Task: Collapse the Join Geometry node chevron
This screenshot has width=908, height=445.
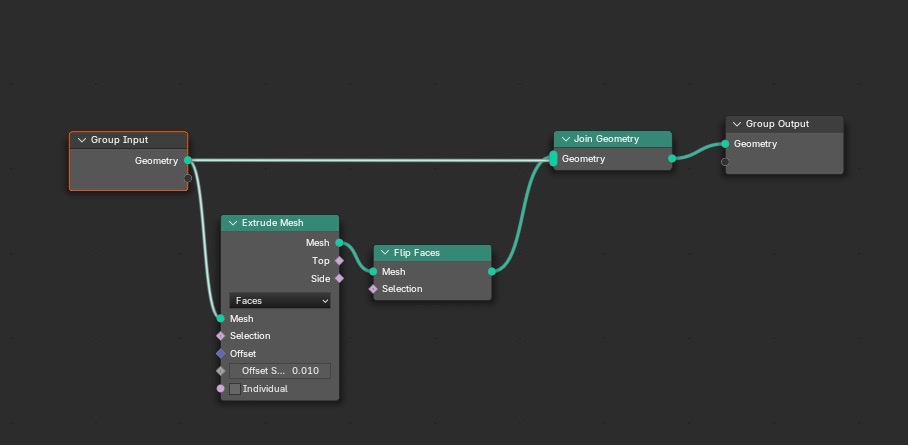Action: pos(565,139)
